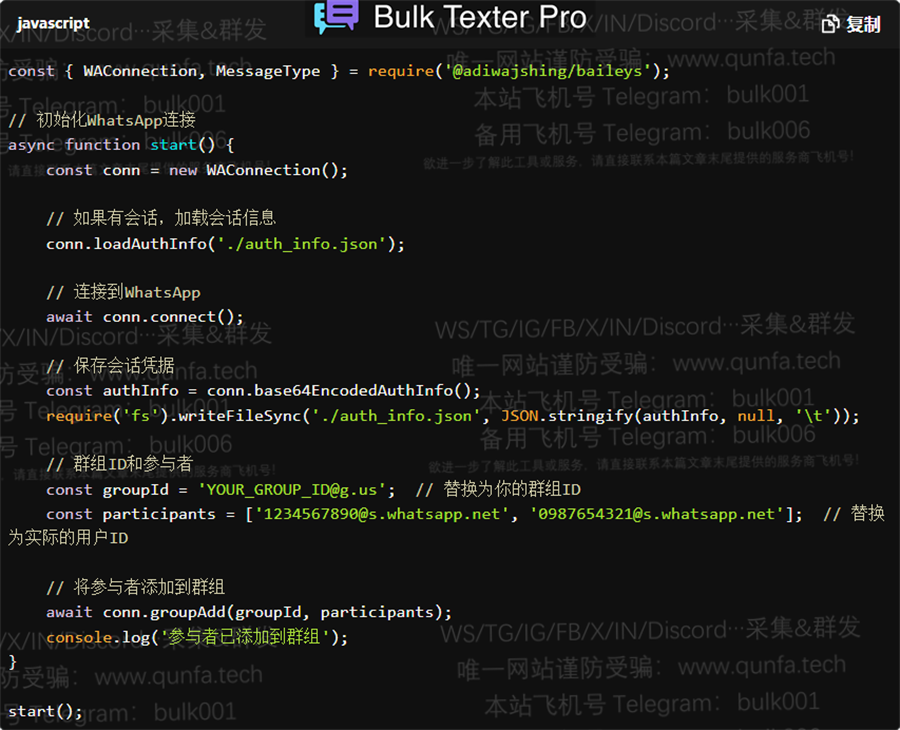Click the wrapped comment text "为实际的用户ID"
This screenshot has width=900, height=730.
[x=68, y=538]
